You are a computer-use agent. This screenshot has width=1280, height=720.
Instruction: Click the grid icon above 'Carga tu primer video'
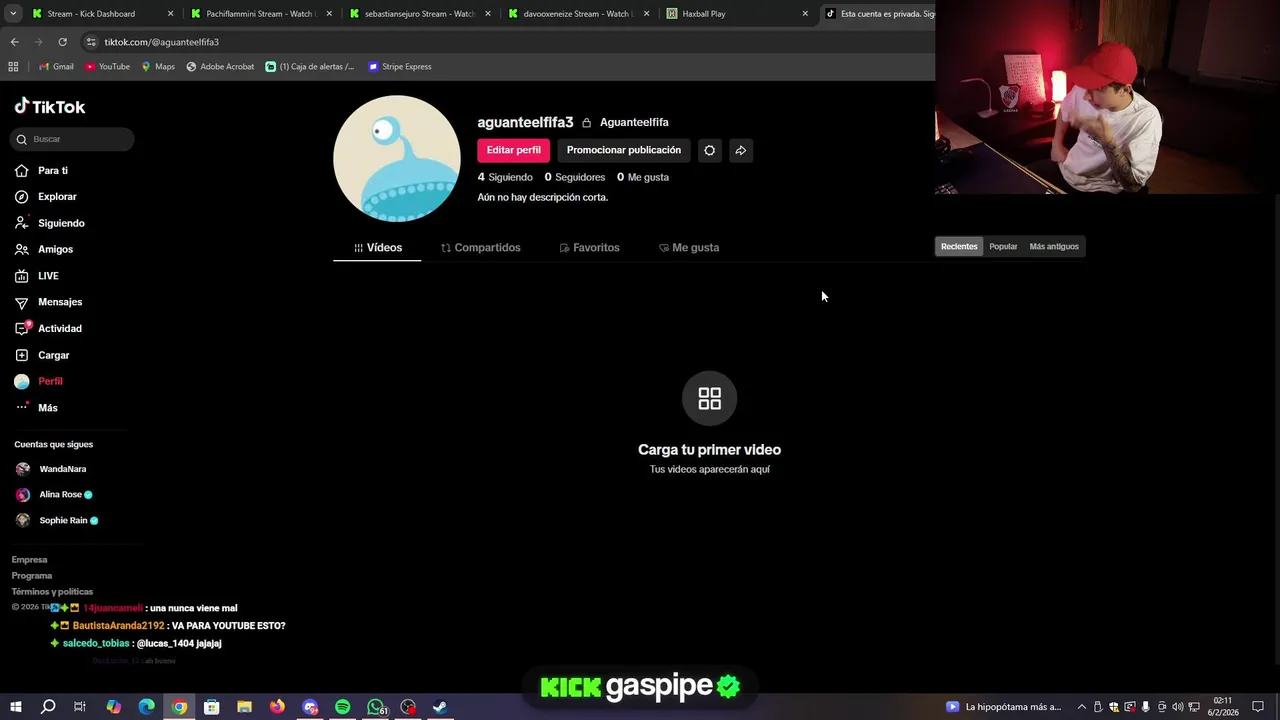[x=709, y=398]
